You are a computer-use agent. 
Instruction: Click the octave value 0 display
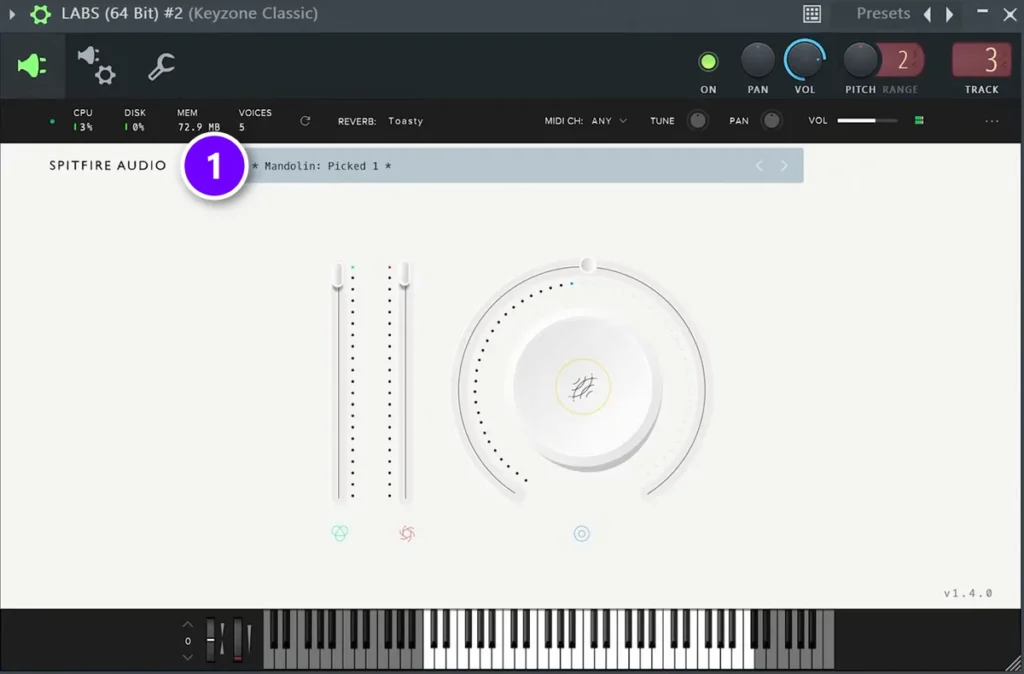click(x=187, y=641)
